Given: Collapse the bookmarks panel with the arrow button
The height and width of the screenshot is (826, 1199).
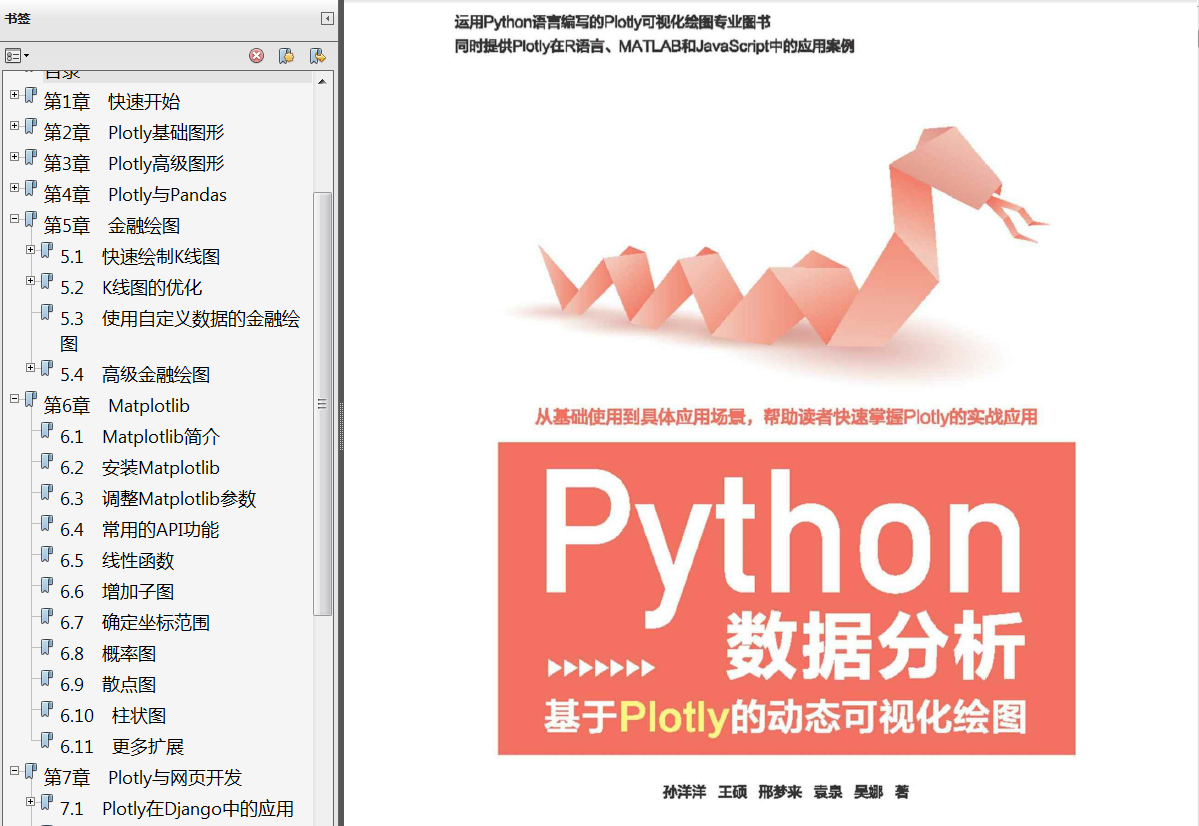Looking at the screenshot, I should [x=327, y=18].
